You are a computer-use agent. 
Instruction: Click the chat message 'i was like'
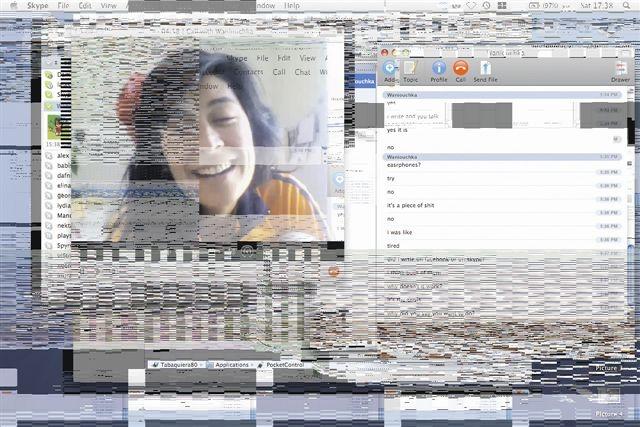(399, 232)
